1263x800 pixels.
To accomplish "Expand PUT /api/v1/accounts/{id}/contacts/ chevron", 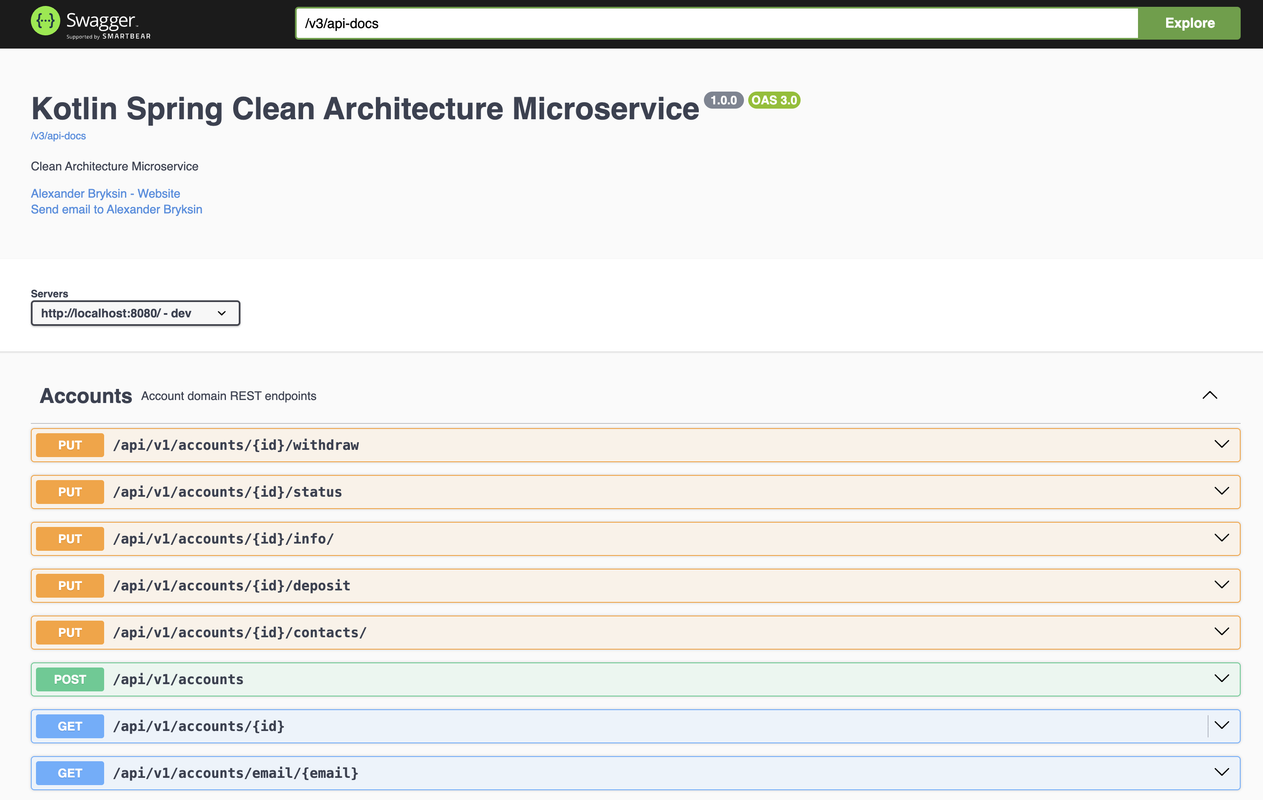I will 1221,632.
